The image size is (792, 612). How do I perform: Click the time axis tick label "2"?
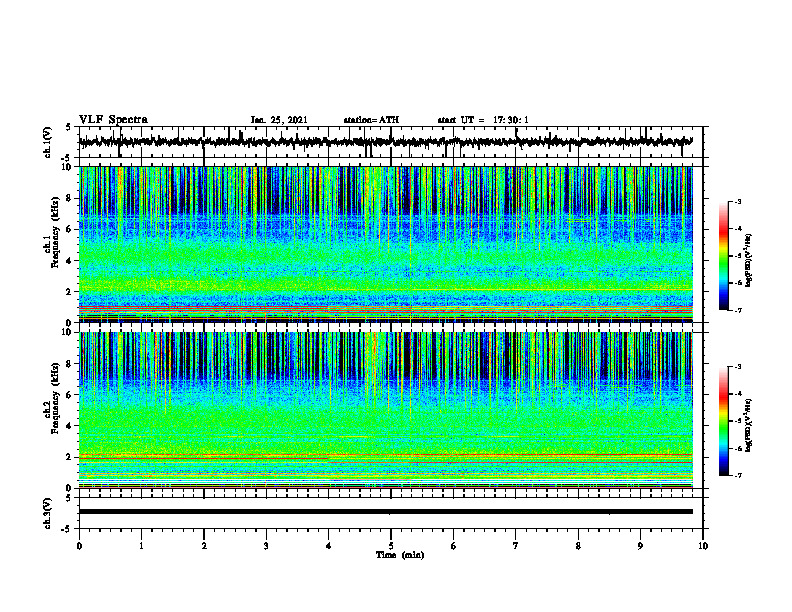click(x=204, y=546)
